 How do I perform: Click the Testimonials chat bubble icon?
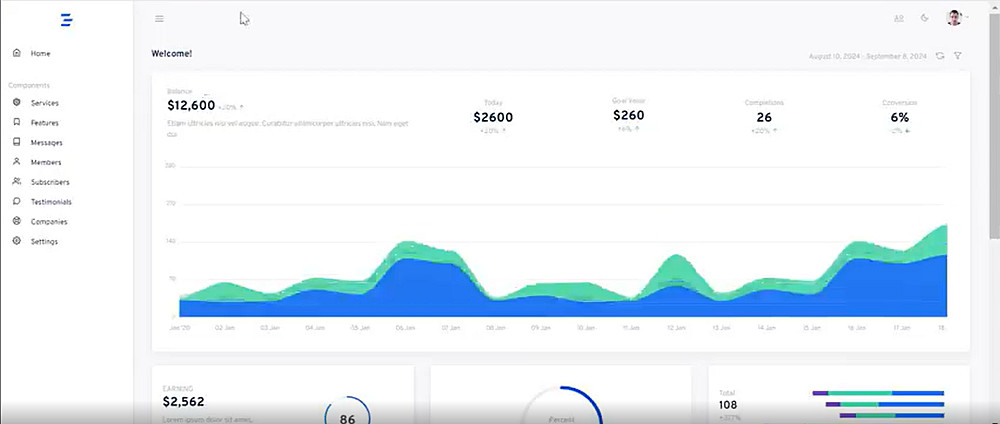pos(17,201)
